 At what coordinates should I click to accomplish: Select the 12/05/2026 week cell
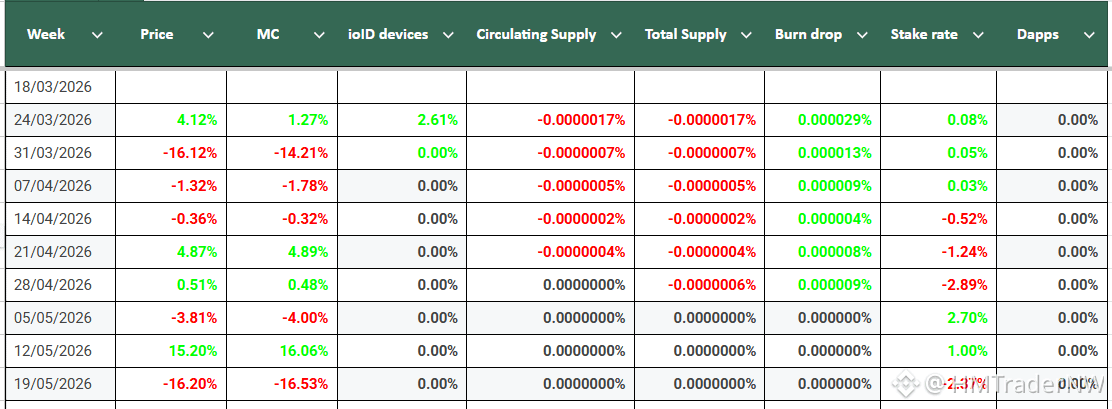[60, 351]
